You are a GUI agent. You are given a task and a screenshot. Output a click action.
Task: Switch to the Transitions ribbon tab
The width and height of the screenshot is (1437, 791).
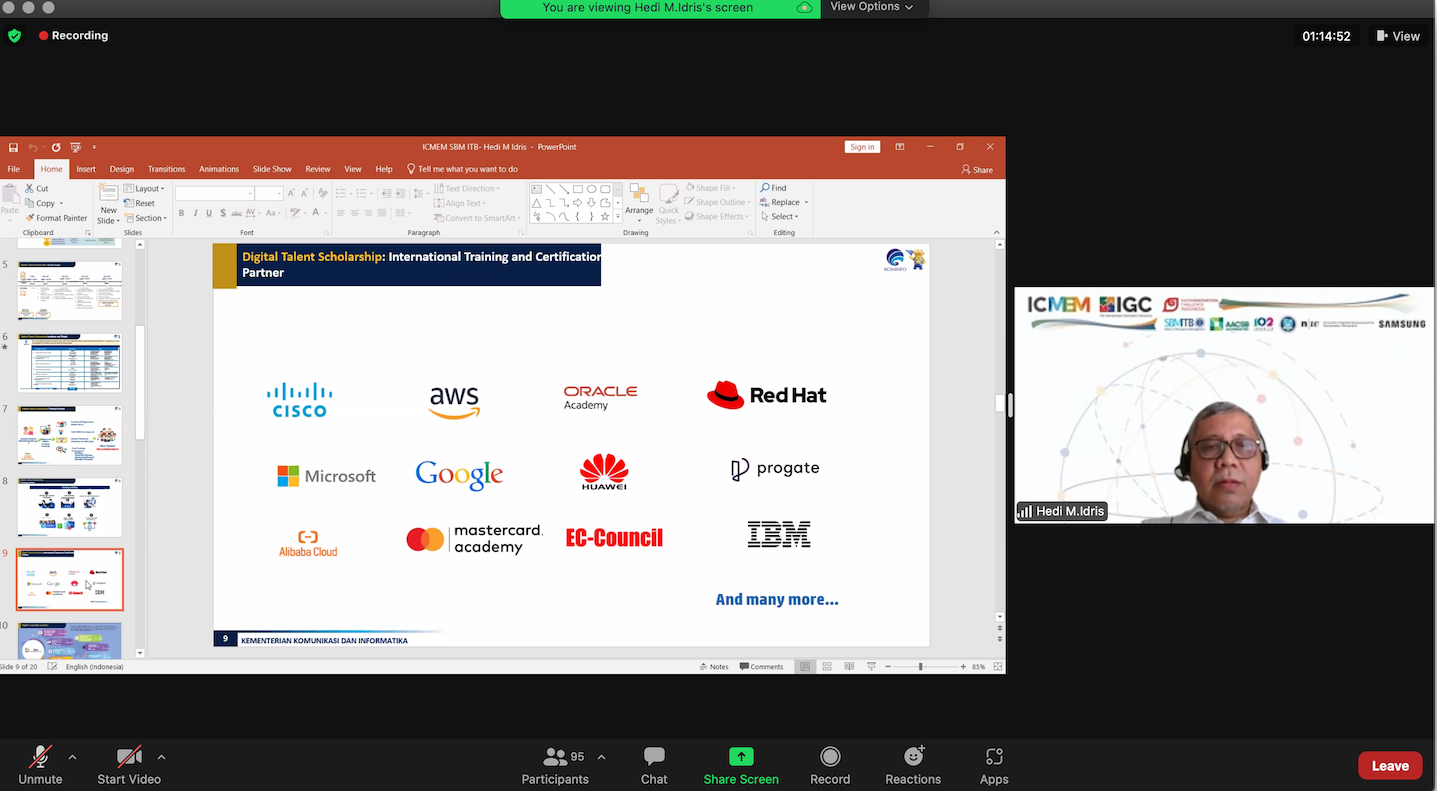pos(166,169)
